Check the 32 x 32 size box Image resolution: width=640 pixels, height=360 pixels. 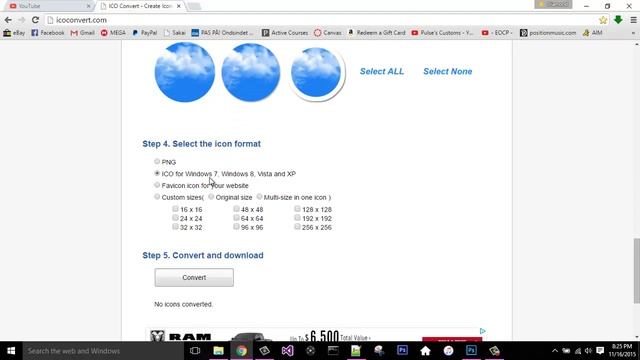175,227
